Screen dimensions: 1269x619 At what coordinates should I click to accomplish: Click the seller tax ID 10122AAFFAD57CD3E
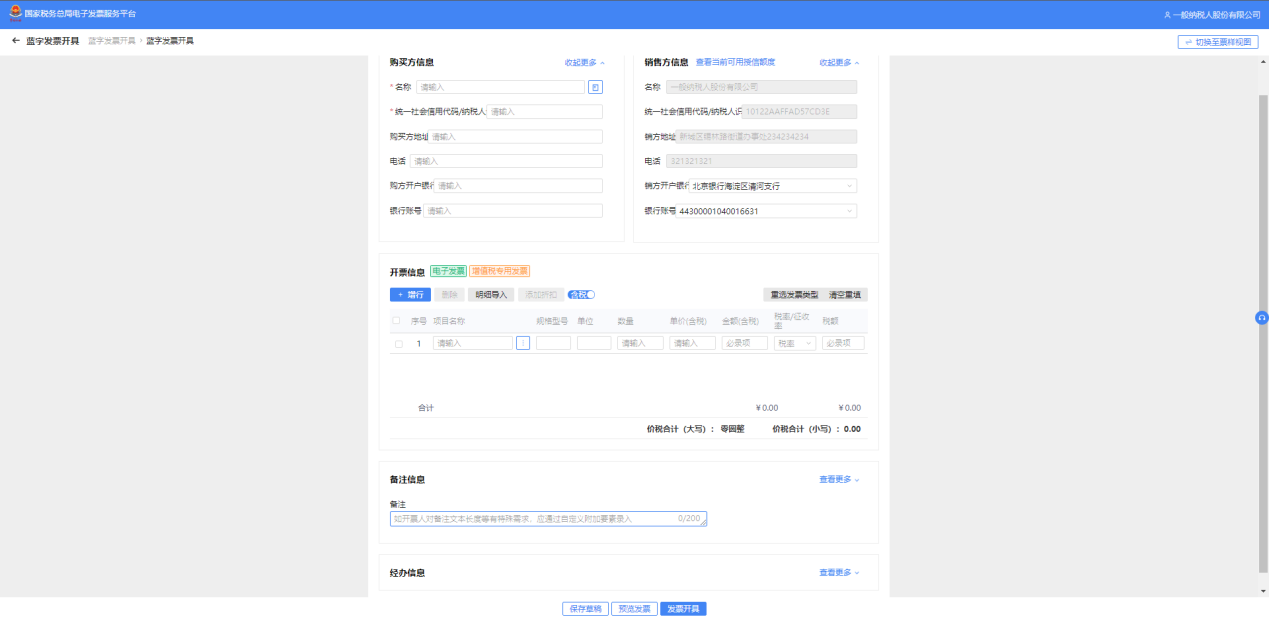pos(799,112)
